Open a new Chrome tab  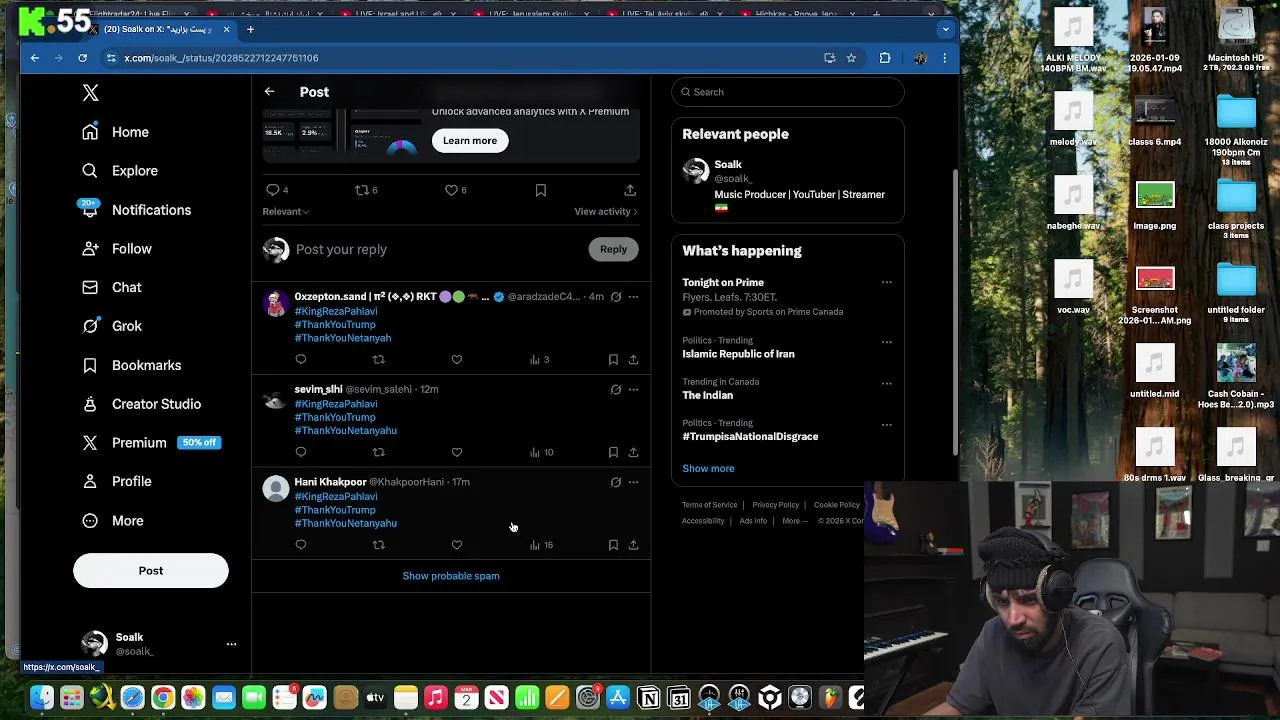tap(250, 29)
